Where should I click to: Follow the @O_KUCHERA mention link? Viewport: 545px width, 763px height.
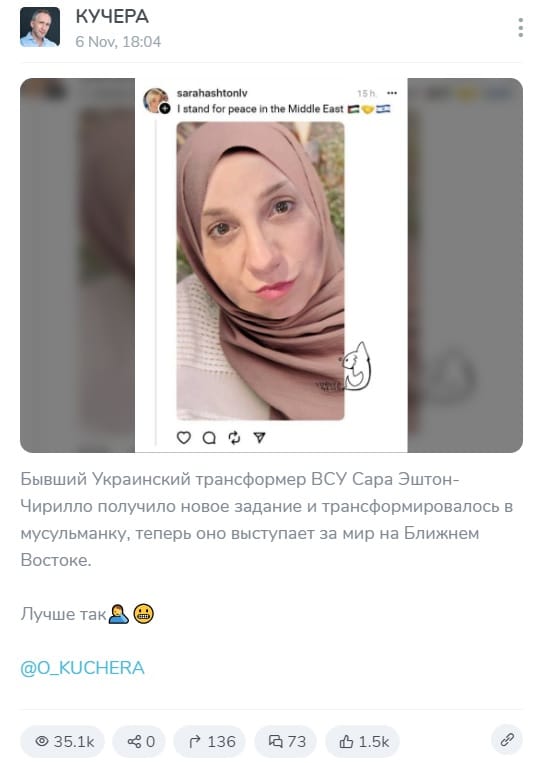pyautogui.click(x=82, y=668)
